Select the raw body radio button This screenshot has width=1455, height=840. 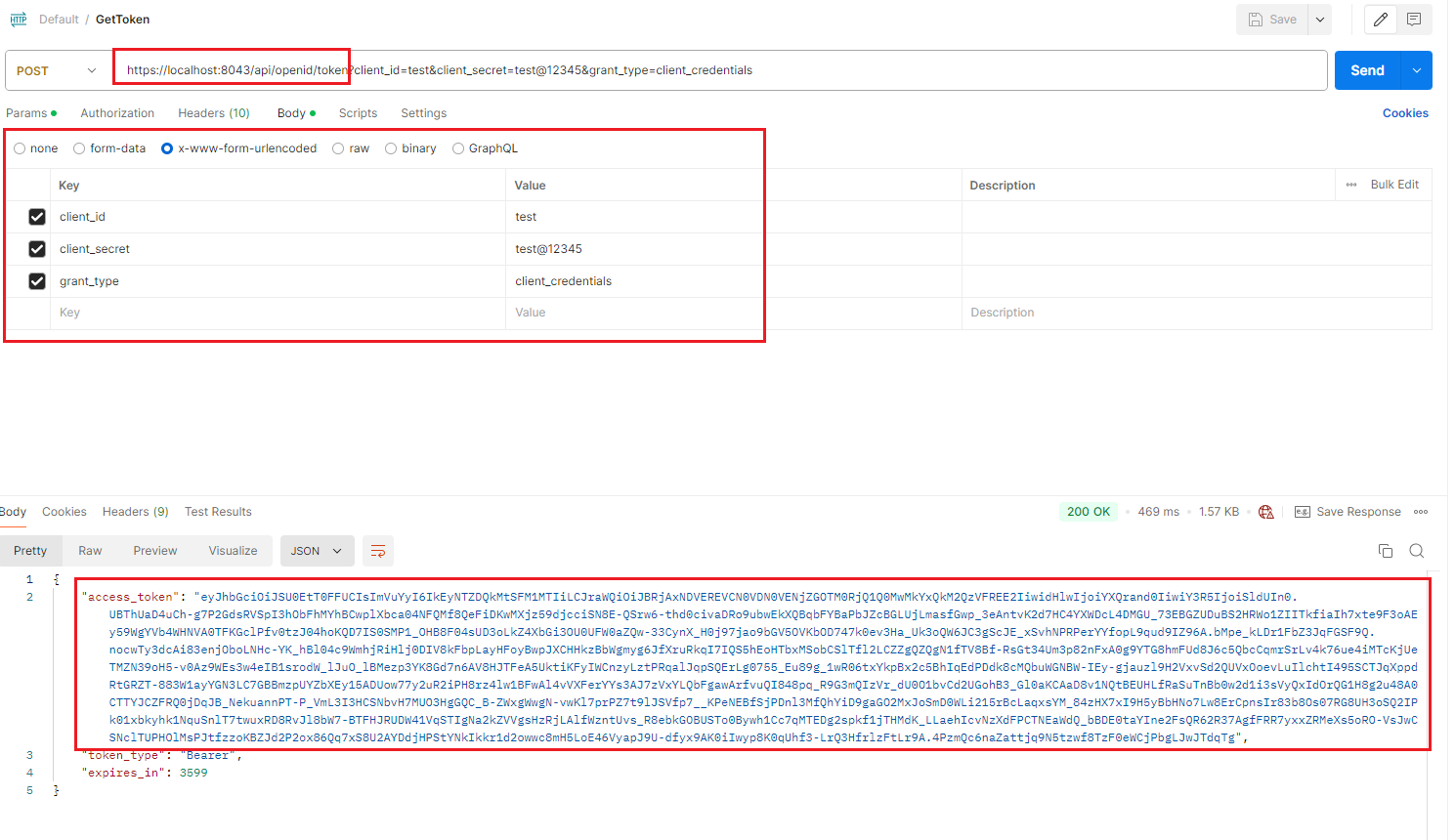click(x=338, y=148)
